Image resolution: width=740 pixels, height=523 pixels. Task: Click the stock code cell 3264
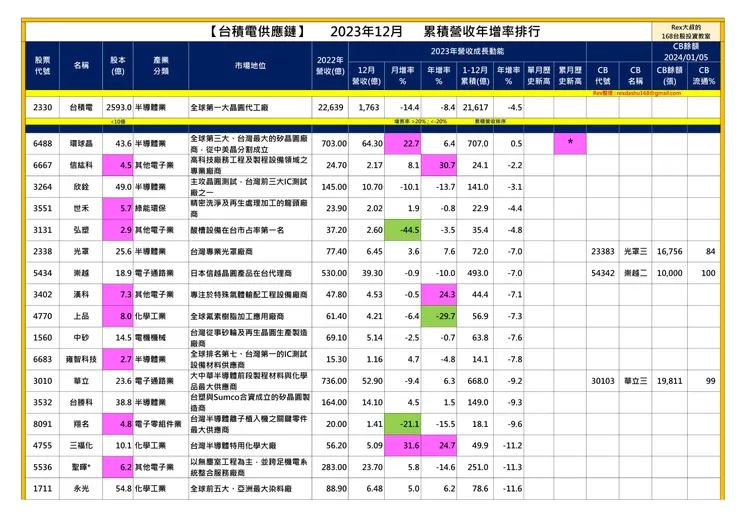point(42,187)
